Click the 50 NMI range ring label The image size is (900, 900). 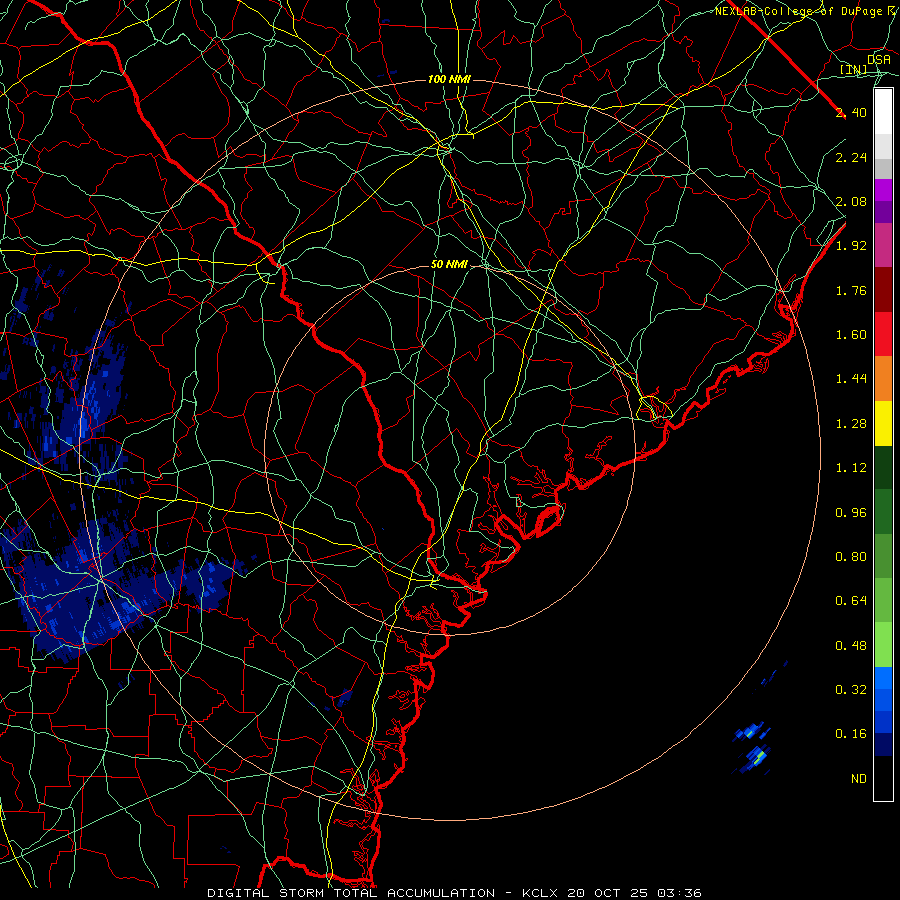point(449,265)
